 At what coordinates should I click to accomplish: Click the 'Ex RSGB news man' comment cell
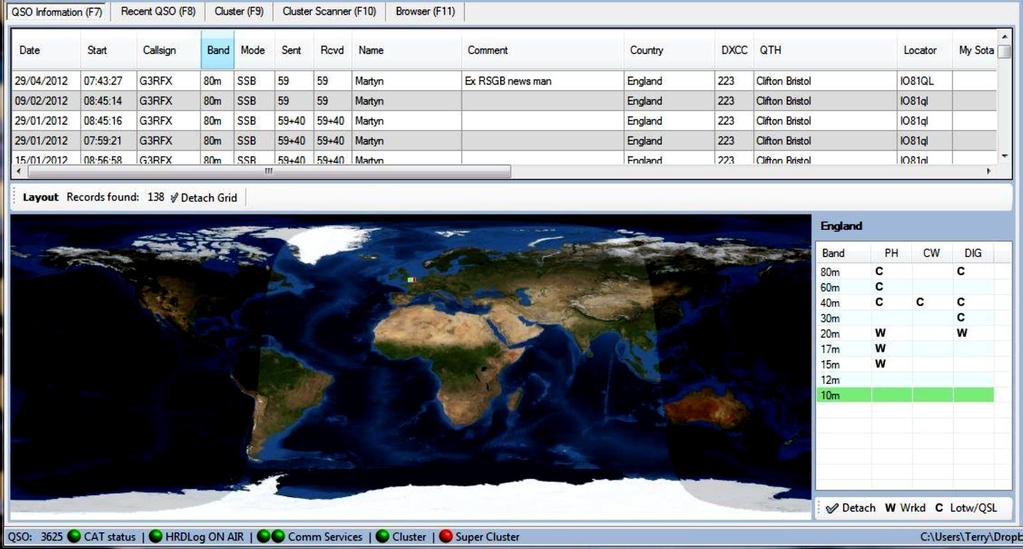tap(542, 81)
